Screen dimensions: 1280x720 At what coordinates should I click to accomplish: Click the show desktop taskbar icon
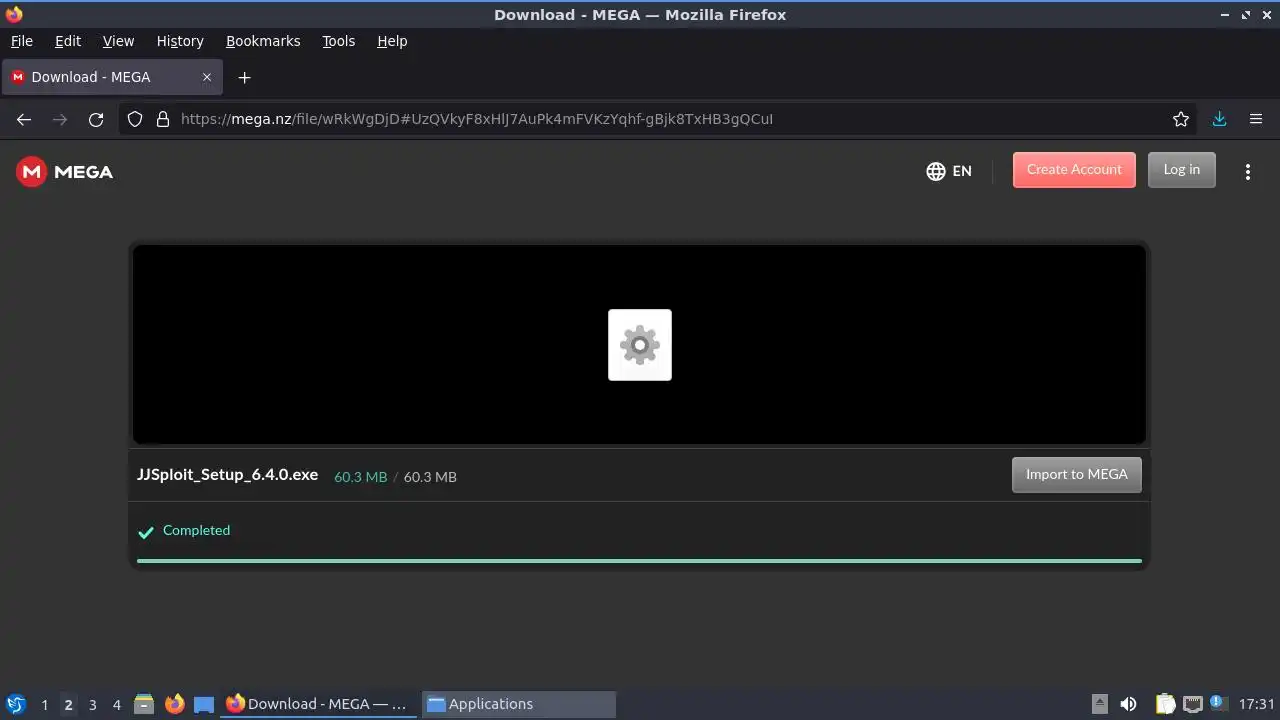204,704
